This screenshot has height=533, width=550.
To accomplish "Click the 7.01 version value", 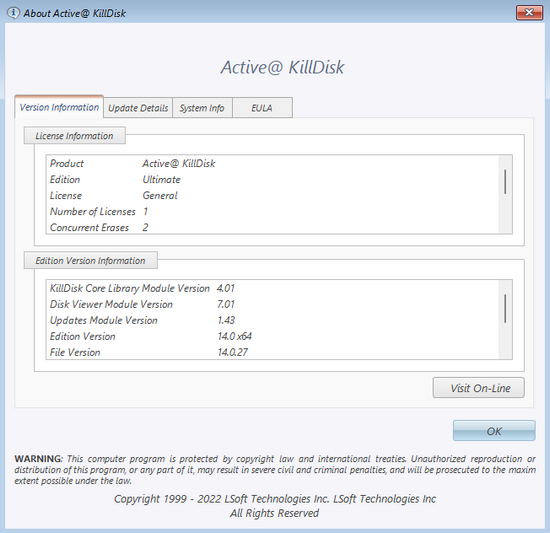I will coord(226,304).
